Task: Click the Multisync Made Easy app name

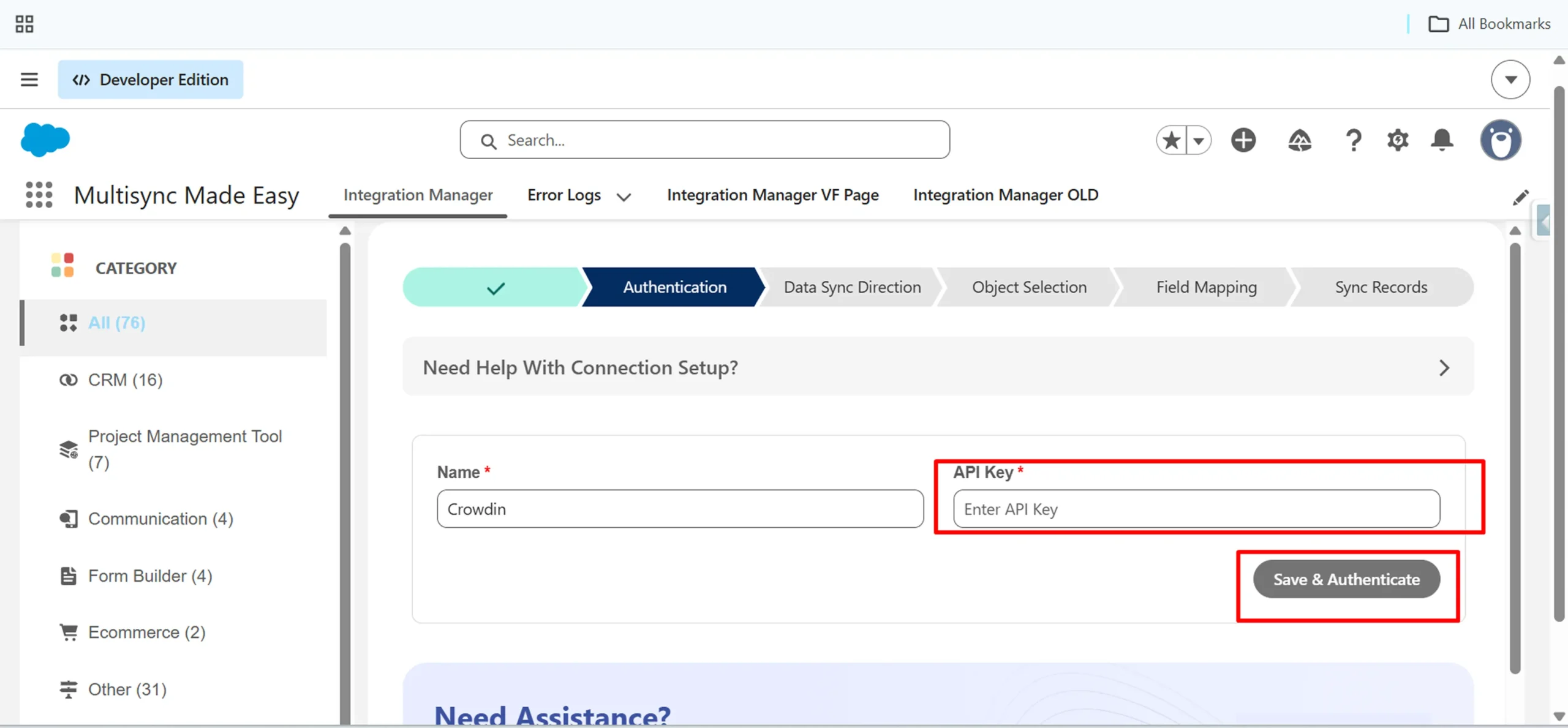Action: pyautogui.click(x=186, y=195)
